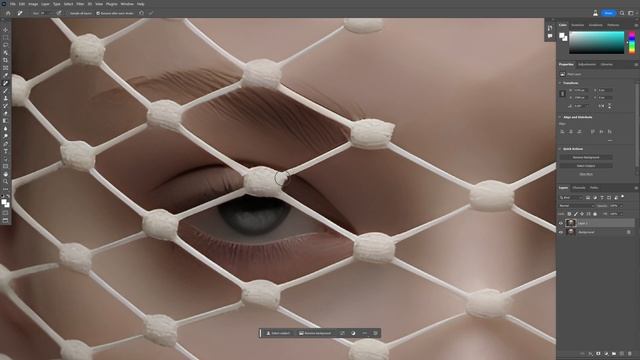Viewport: 640px width, 360px height.
Task: Create a new group with folder icon
Action: click(x=614, y=353)
